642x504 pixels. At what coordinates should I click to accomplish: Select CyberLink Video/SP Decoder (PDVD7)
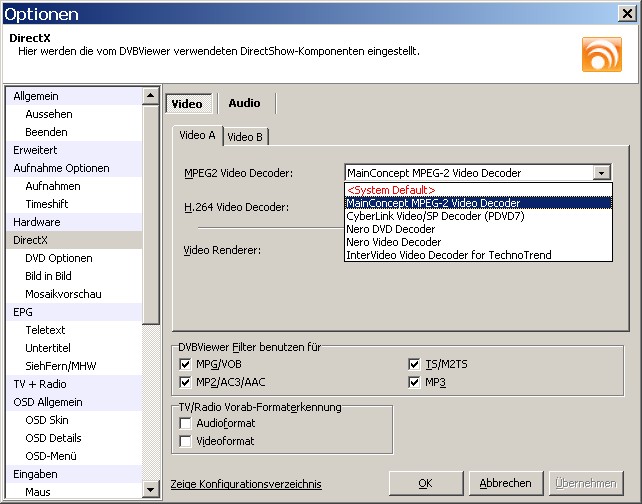(x=478, y=216)
